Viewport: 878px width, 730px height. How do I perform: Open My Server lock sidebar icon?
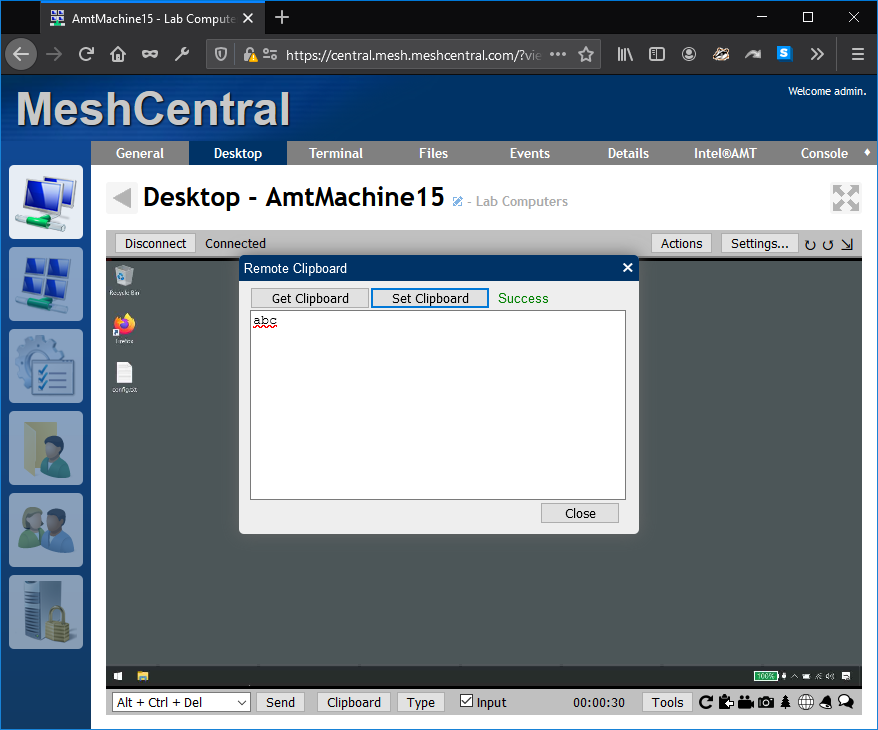46,612
